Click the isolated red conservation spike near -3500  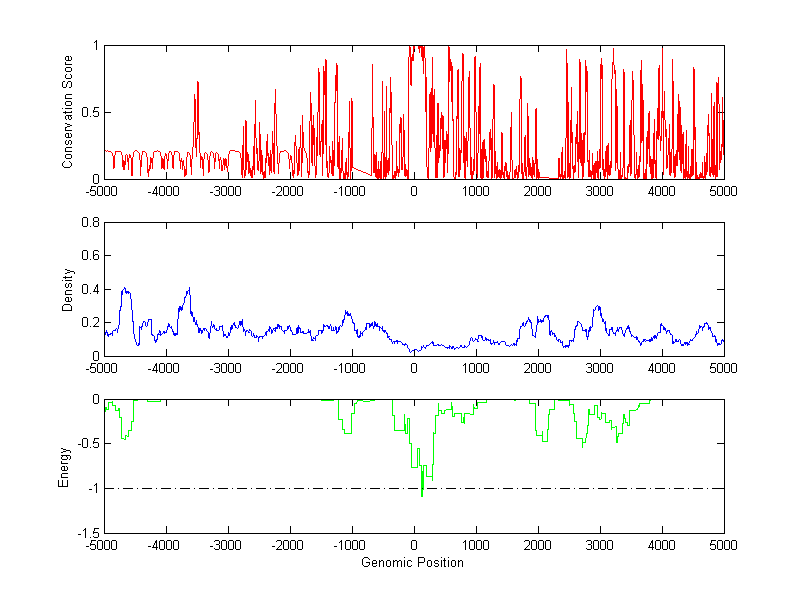click(x=197, y=83)
